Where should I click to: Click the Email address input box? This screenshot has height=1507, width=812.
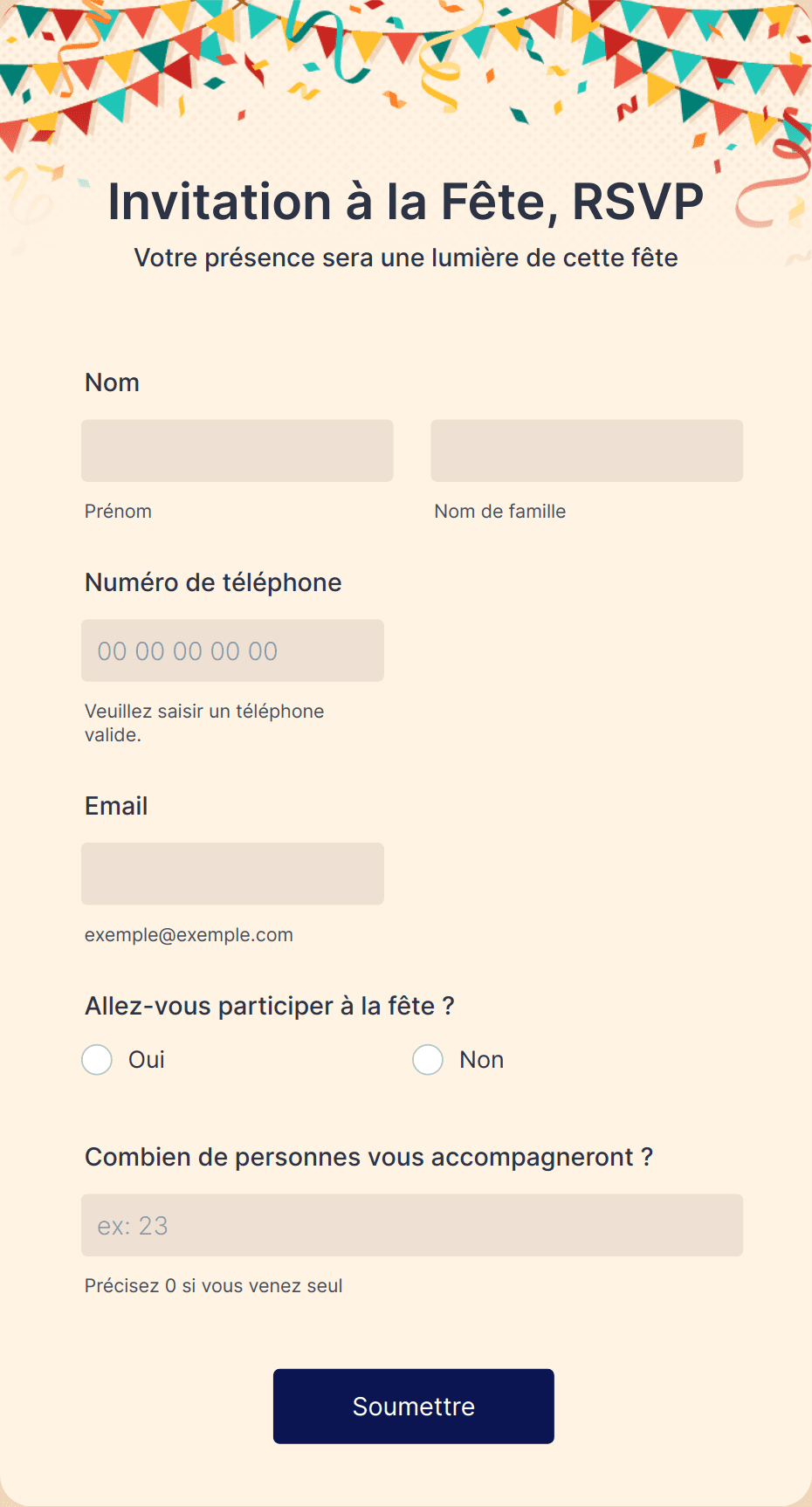pos(232,873)
